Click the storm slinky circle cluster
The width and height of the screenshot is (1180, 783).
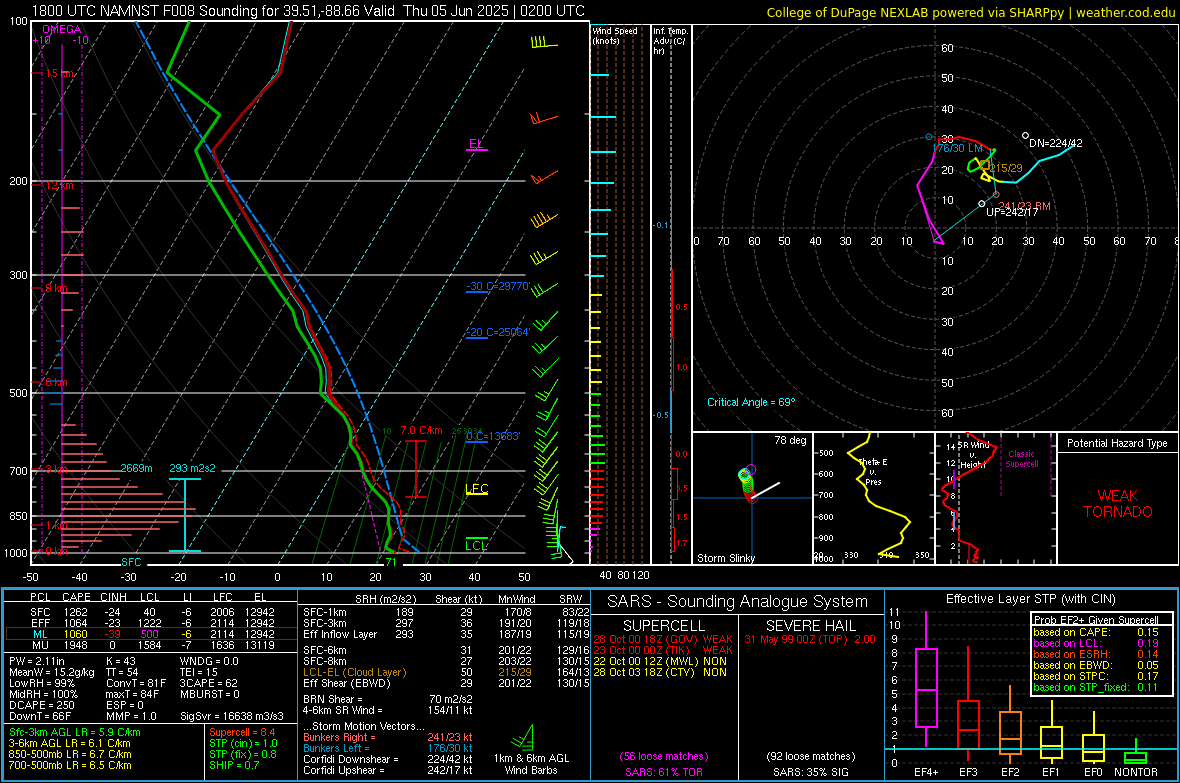point(747,482)
